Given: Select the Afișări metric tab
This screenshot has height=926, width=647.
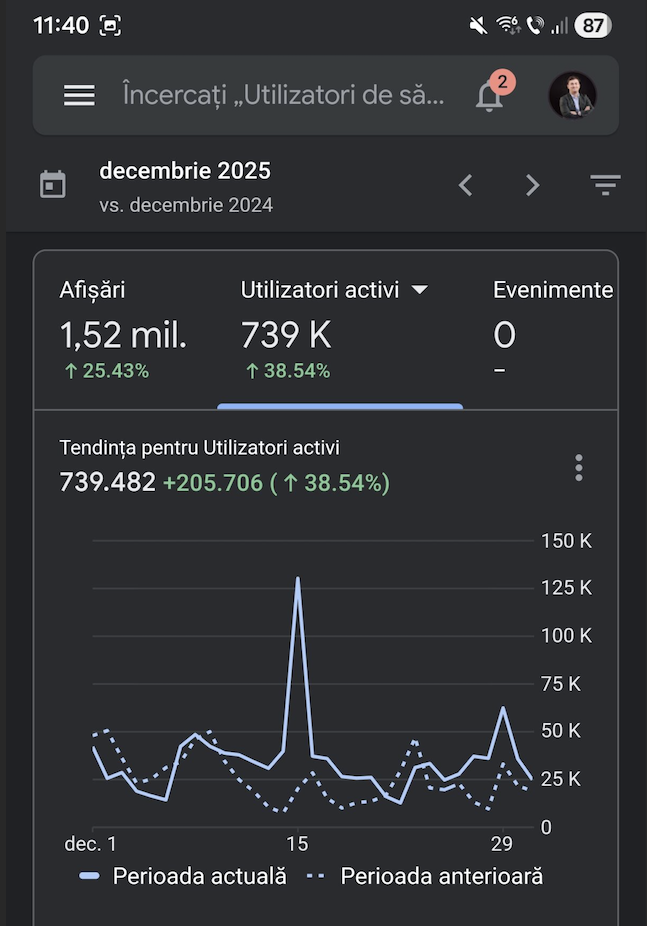Looking at the screenshot, I should [x=122, y=330].
